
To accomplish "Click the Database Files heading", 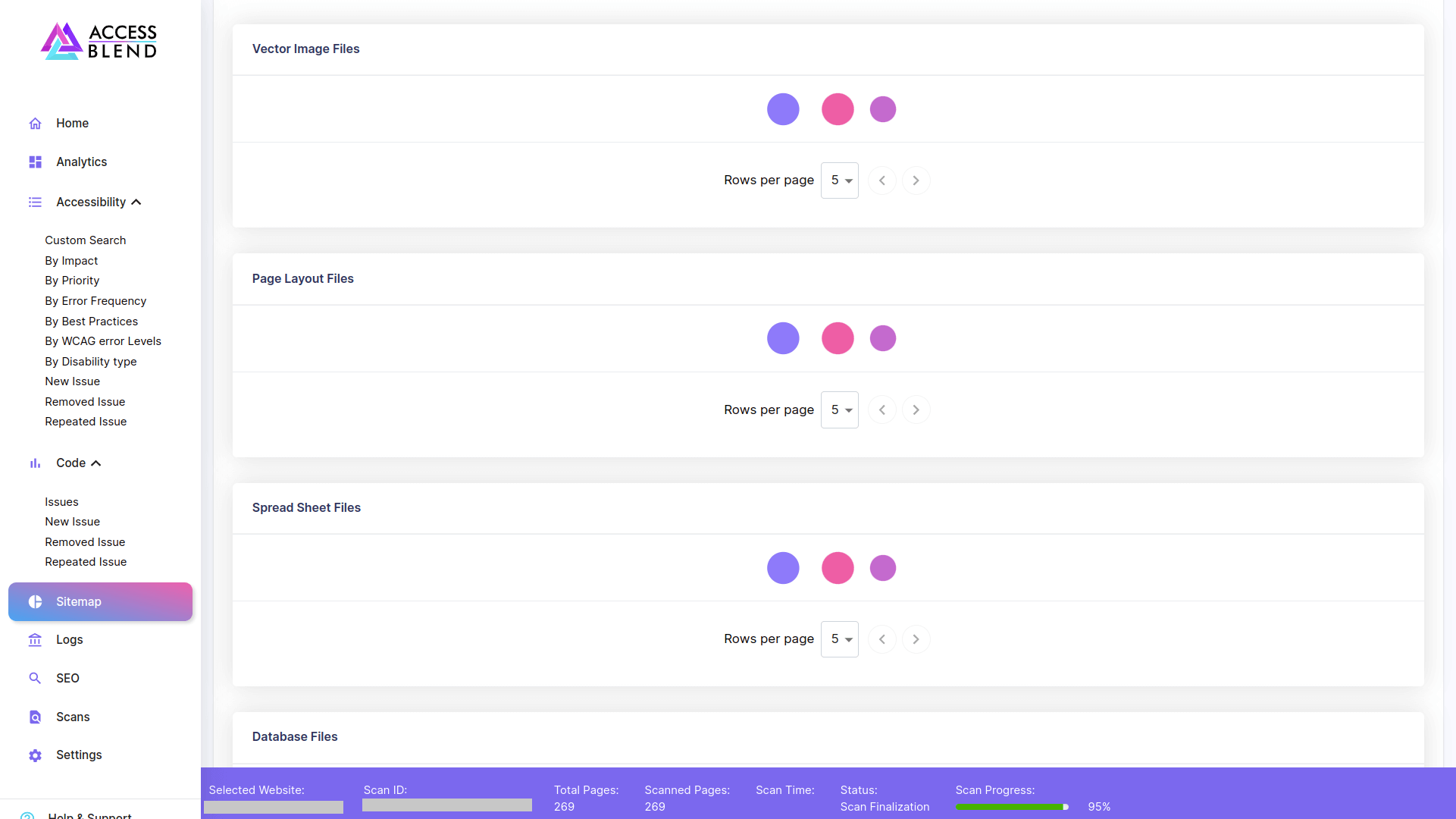I will pos(295,736).
